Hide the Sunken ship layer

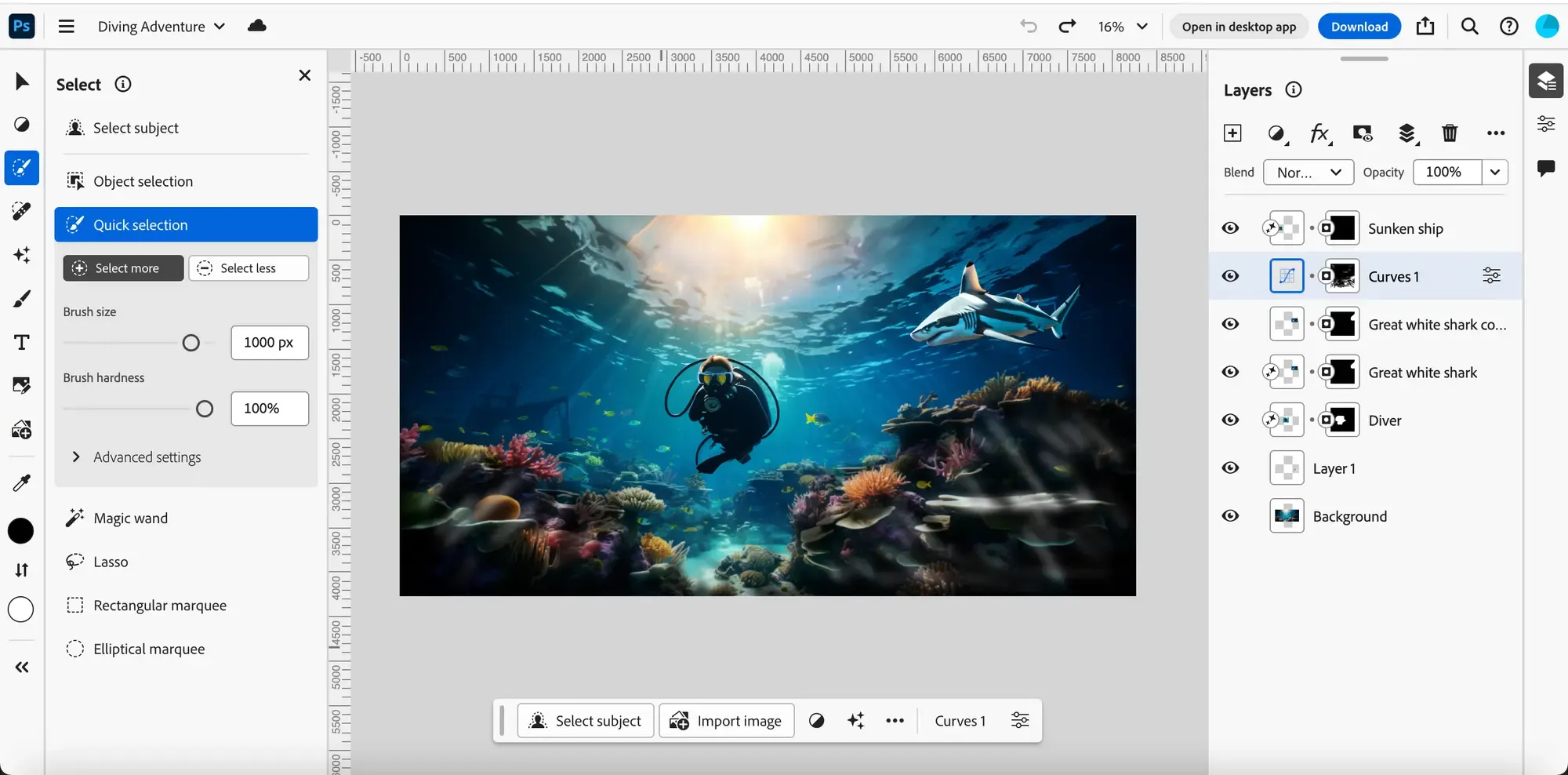click(1230, 227)
